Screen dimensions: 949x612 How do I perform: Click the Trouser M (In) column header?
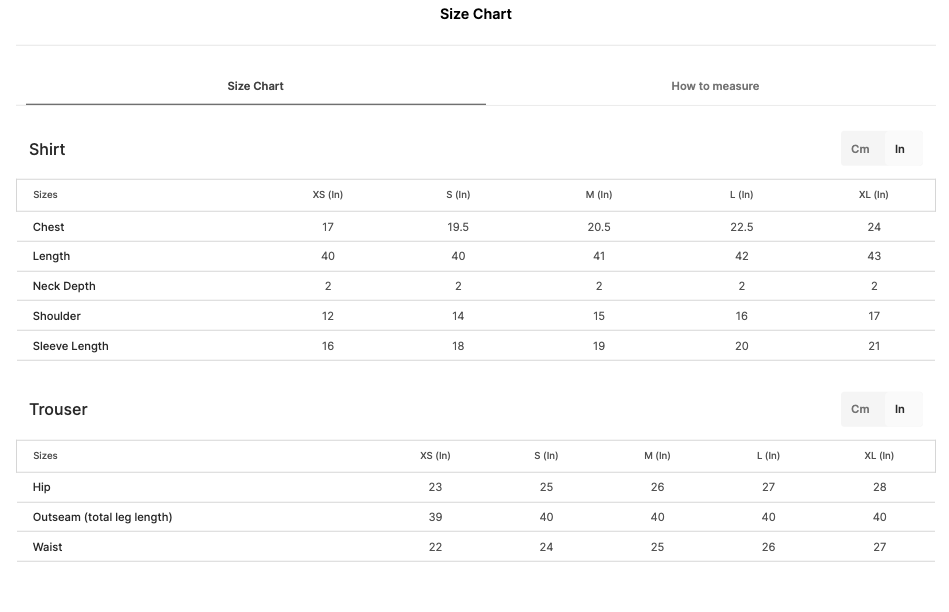(x=657, y=456)
